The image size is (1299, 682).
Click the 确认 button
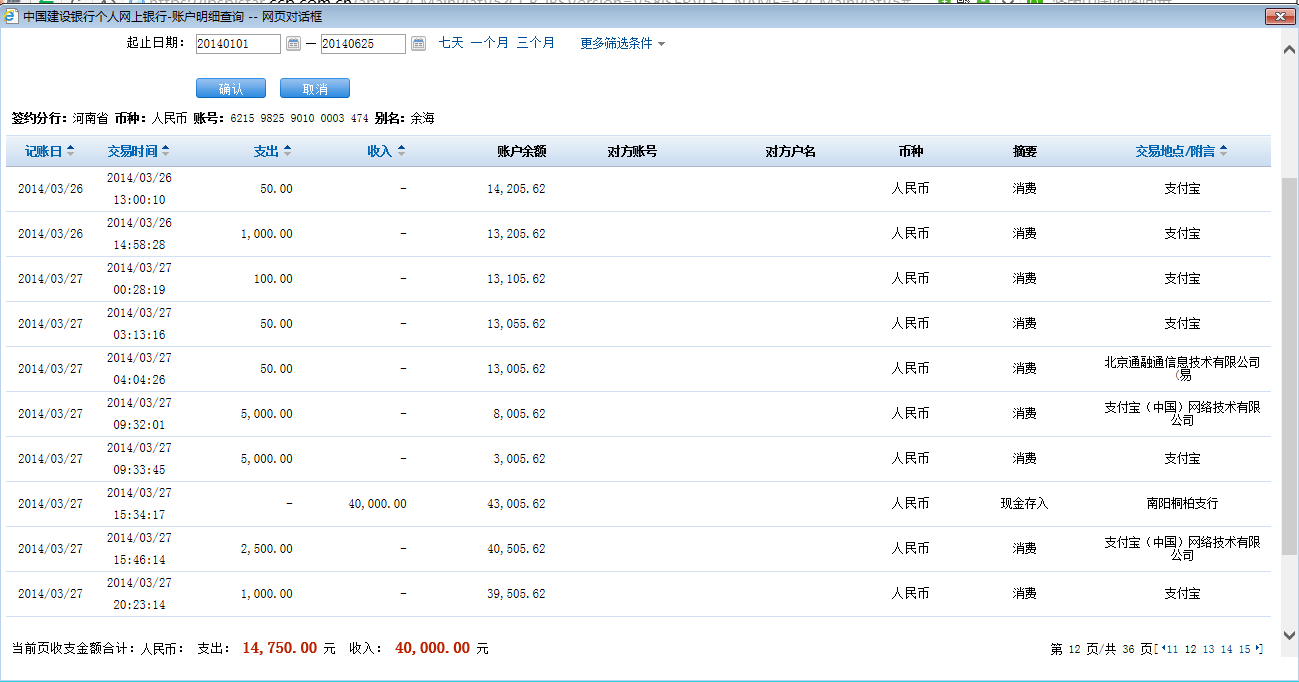(x=231, y=89)
